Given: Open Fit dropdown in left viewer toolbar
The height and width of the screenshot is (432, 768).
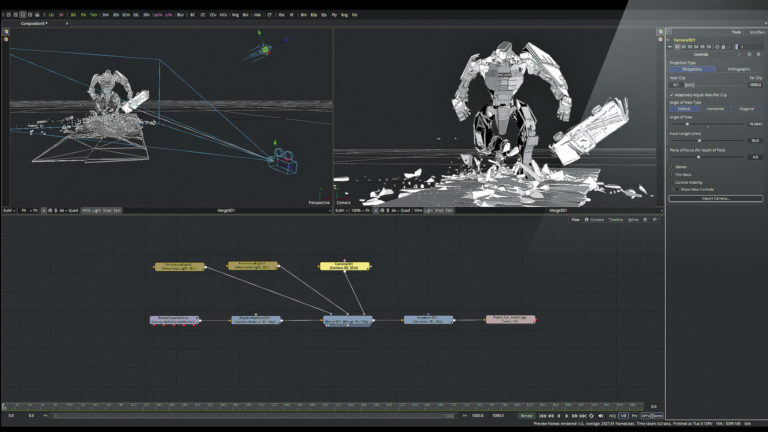Looking at the screenshot, I should [24, 211].
